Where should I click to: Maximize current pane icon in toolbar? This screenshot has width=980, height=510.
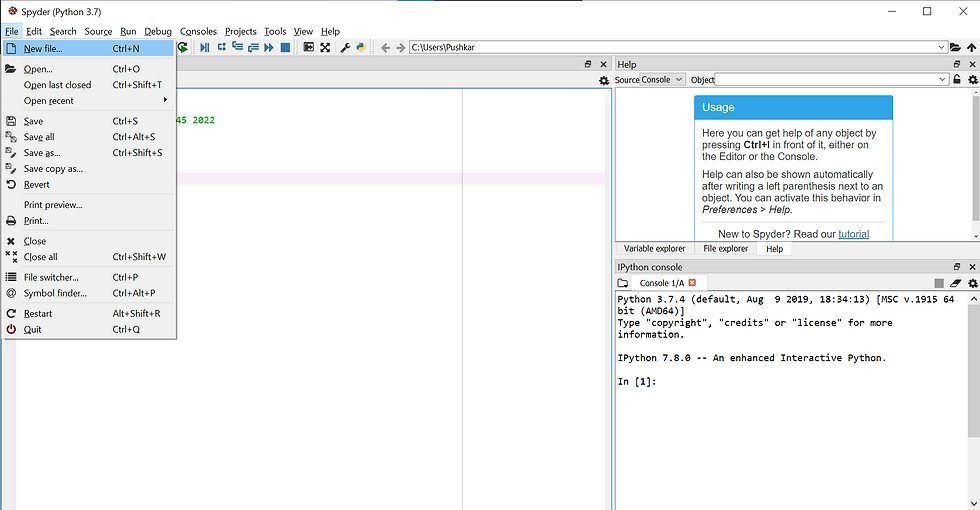(309, 48)
